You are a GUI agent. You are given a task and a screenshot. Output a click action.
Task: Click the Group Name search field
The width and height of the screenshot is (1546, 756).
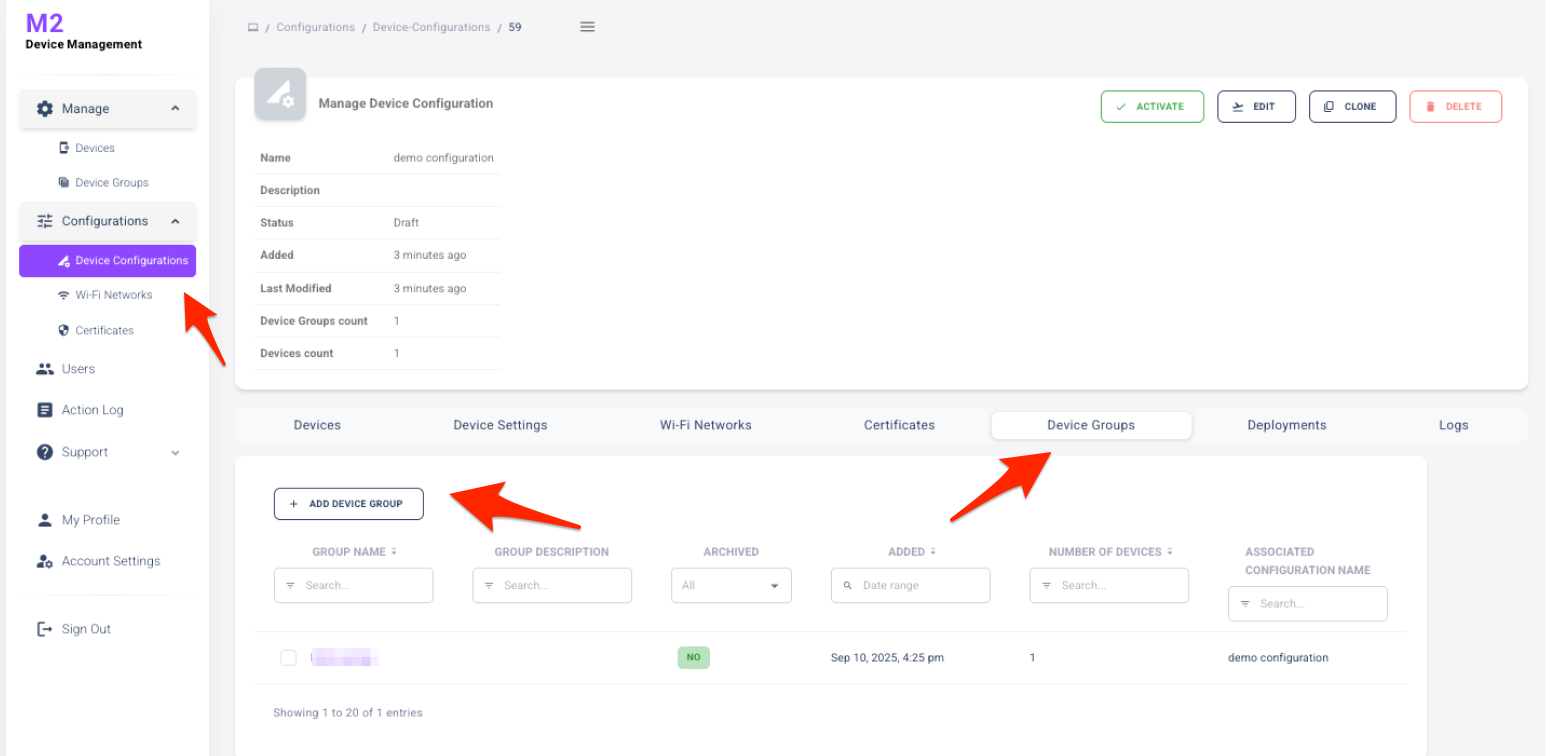click(353, 585)
